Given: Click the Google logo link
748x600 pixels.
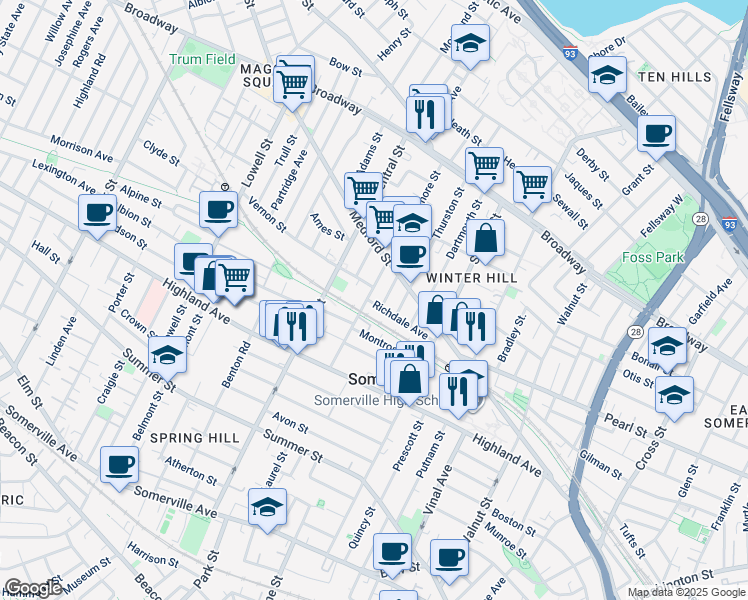Looking at the screenshot, I should point(33,588).
